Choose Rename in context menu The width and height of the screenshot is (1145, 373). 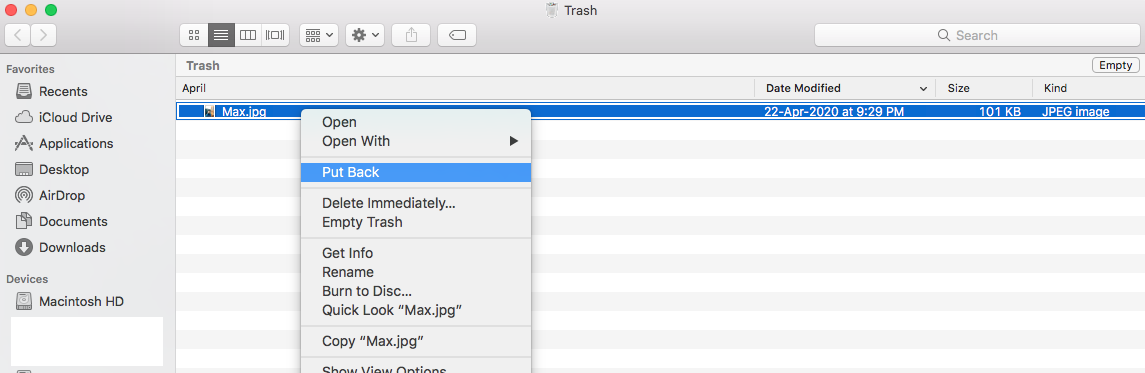tap(416, 272)
